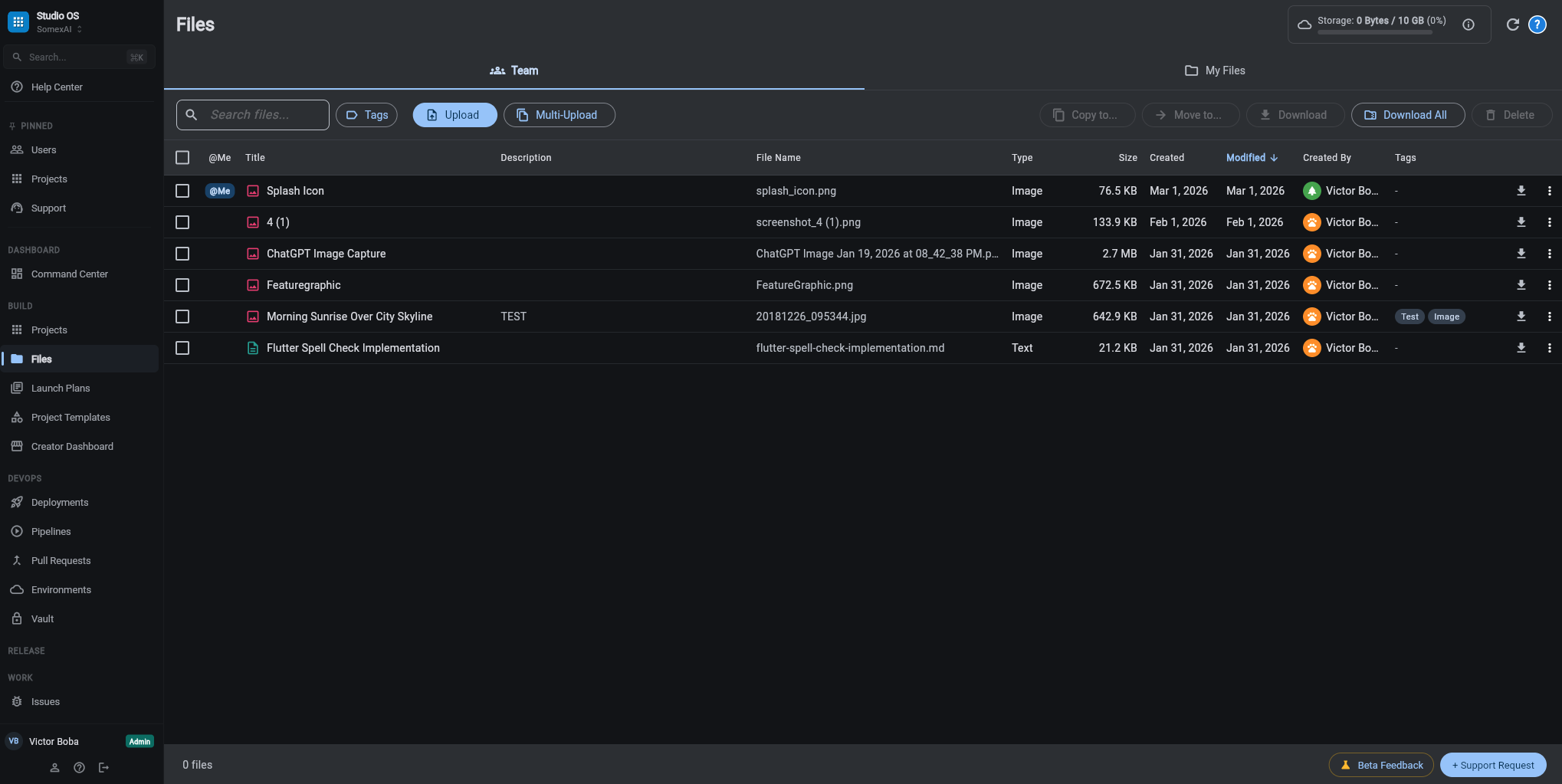Click the Studio OS app grid icon
This screenshot has width=1562, height=784.
click(18, 21)
